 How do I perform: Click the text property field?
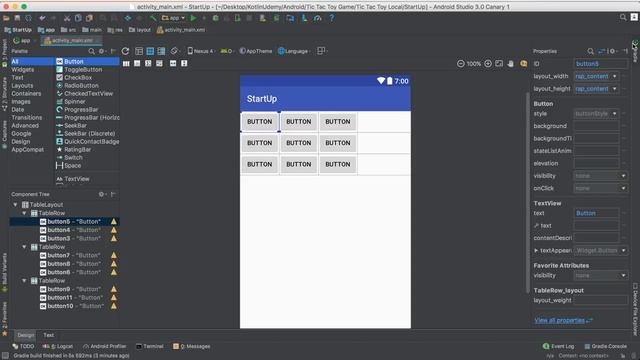tap(596, 213)
